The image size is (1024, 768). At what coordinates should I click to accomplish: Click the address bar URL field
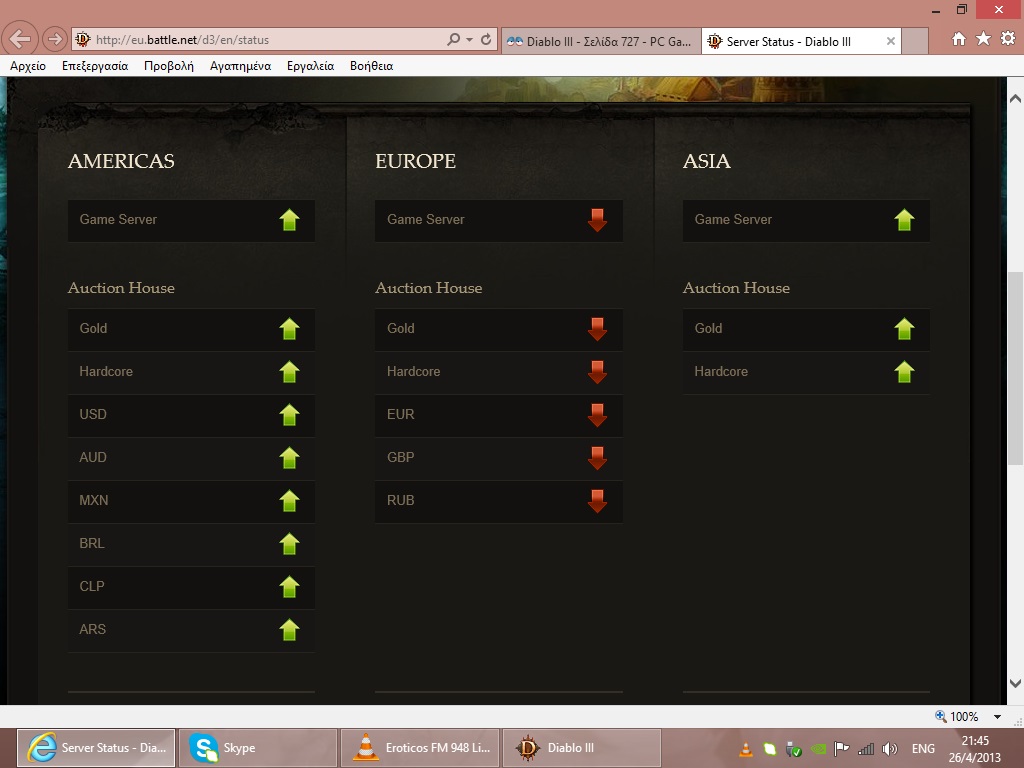(x=261, y=39)
